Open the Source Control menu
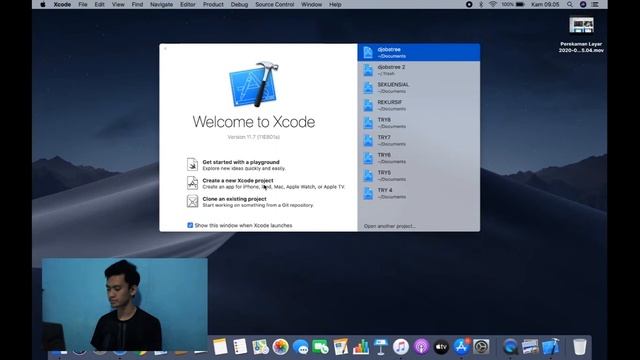This screenshot has width=640, height=360. click(275, 4)
